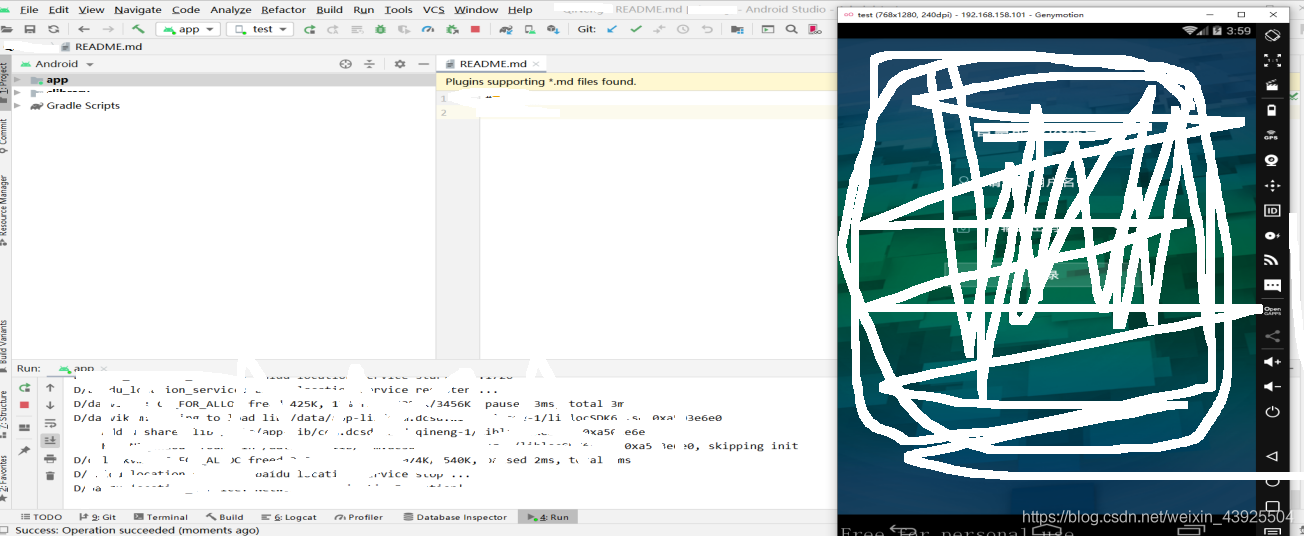Click the Build hammer icon in toolbar

tap(138, 29)
